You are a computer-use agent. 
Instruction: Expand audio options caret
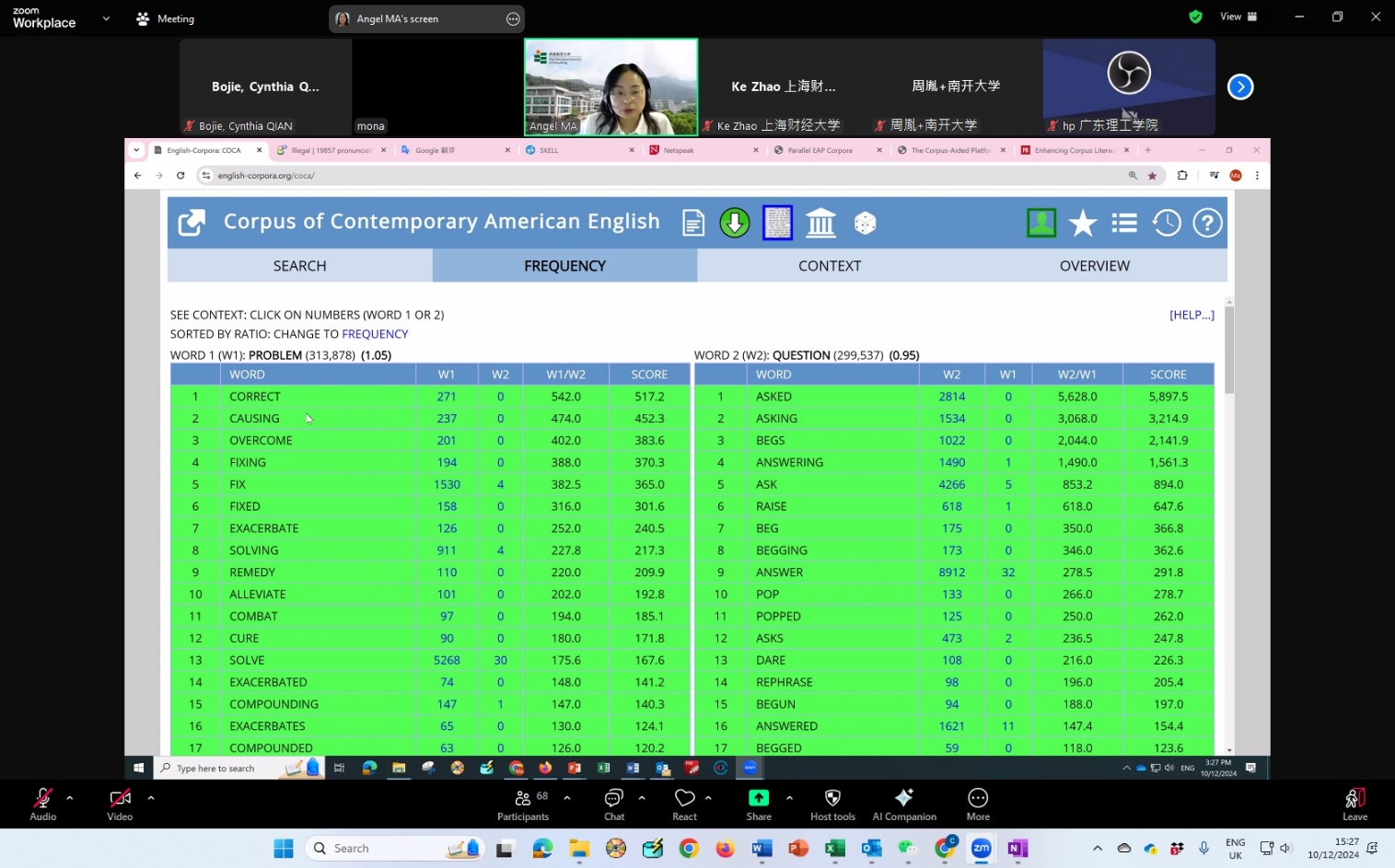70,798
